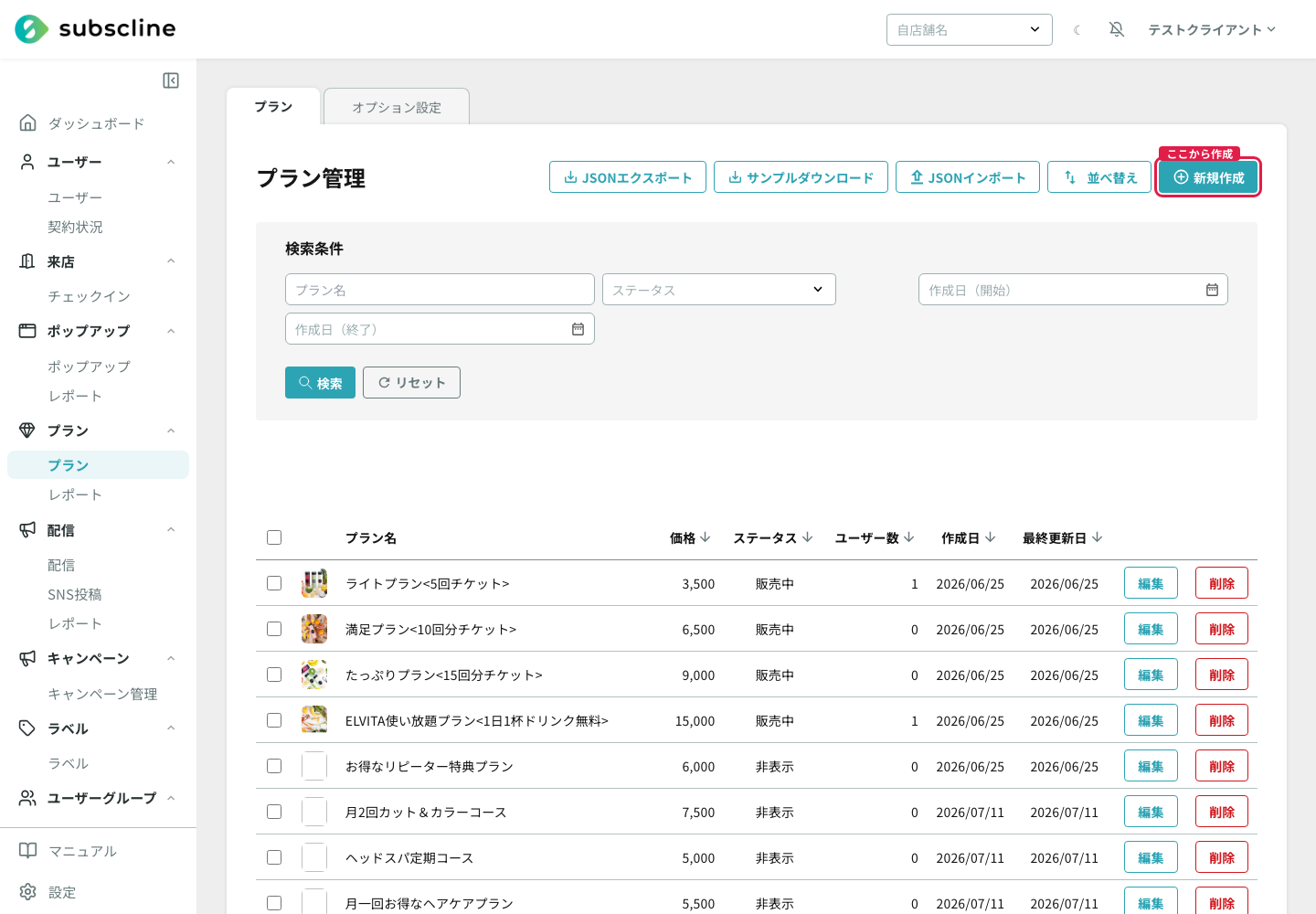Open SNS投稿 in the sidebar
This screenshot has width=1316, height=914.
click(75, 594)
